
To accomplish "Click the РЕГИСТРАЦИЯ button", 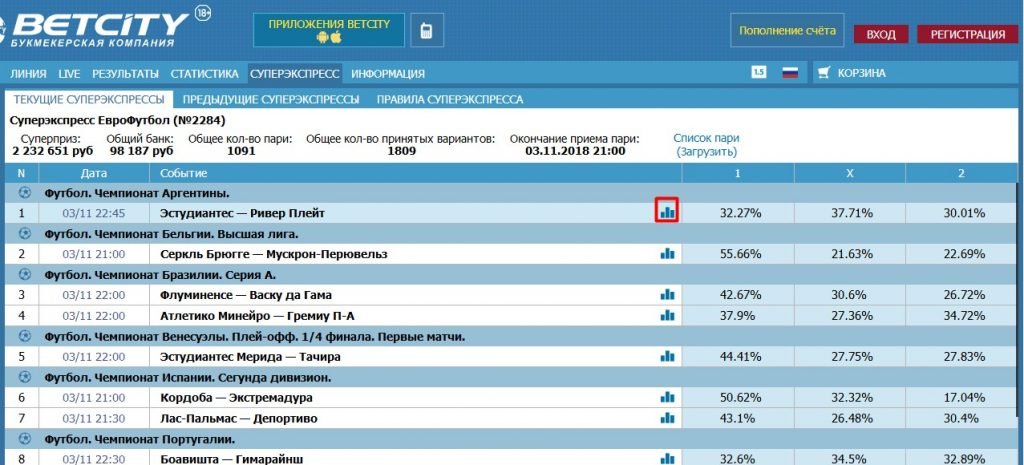I will 968,34.
